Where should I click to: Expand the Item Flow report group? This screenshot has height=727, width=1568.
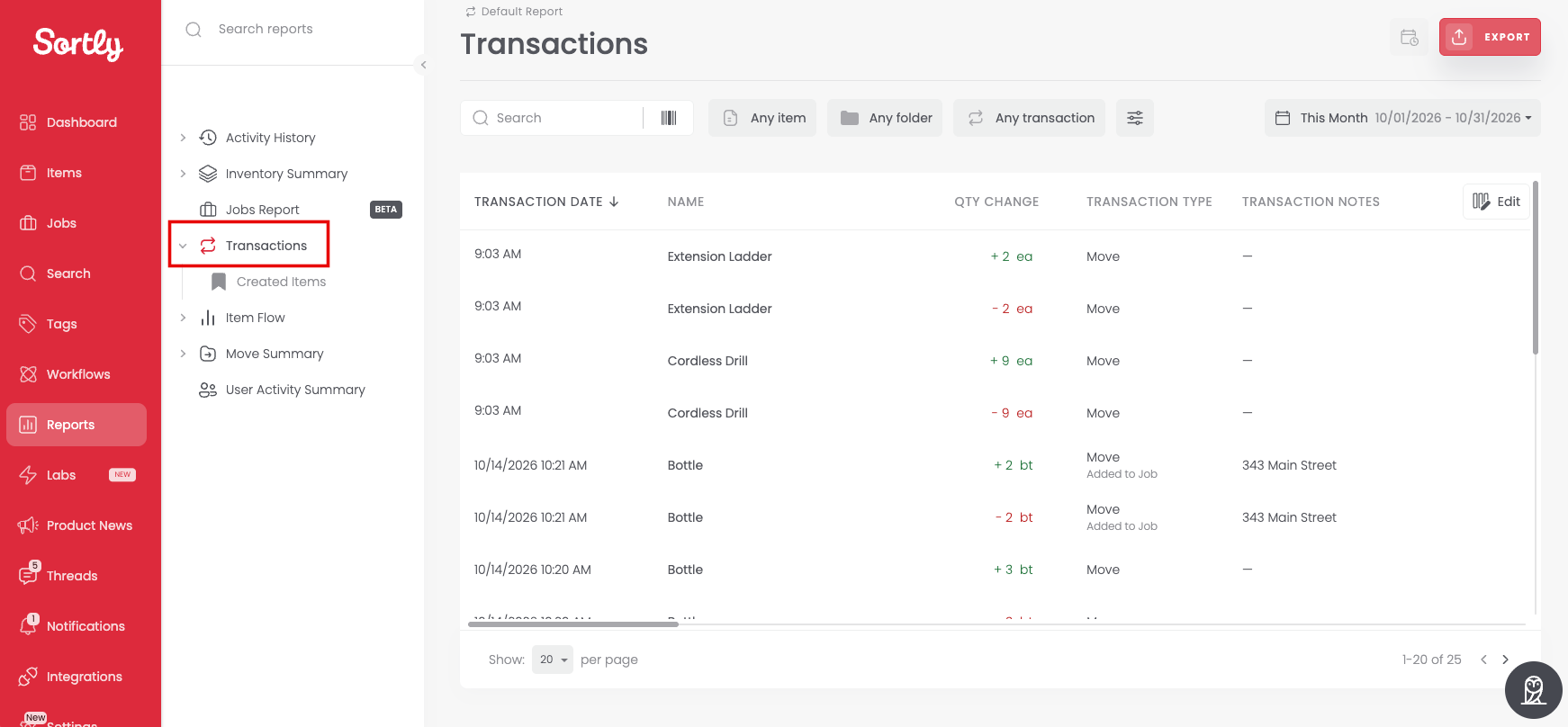183,318
